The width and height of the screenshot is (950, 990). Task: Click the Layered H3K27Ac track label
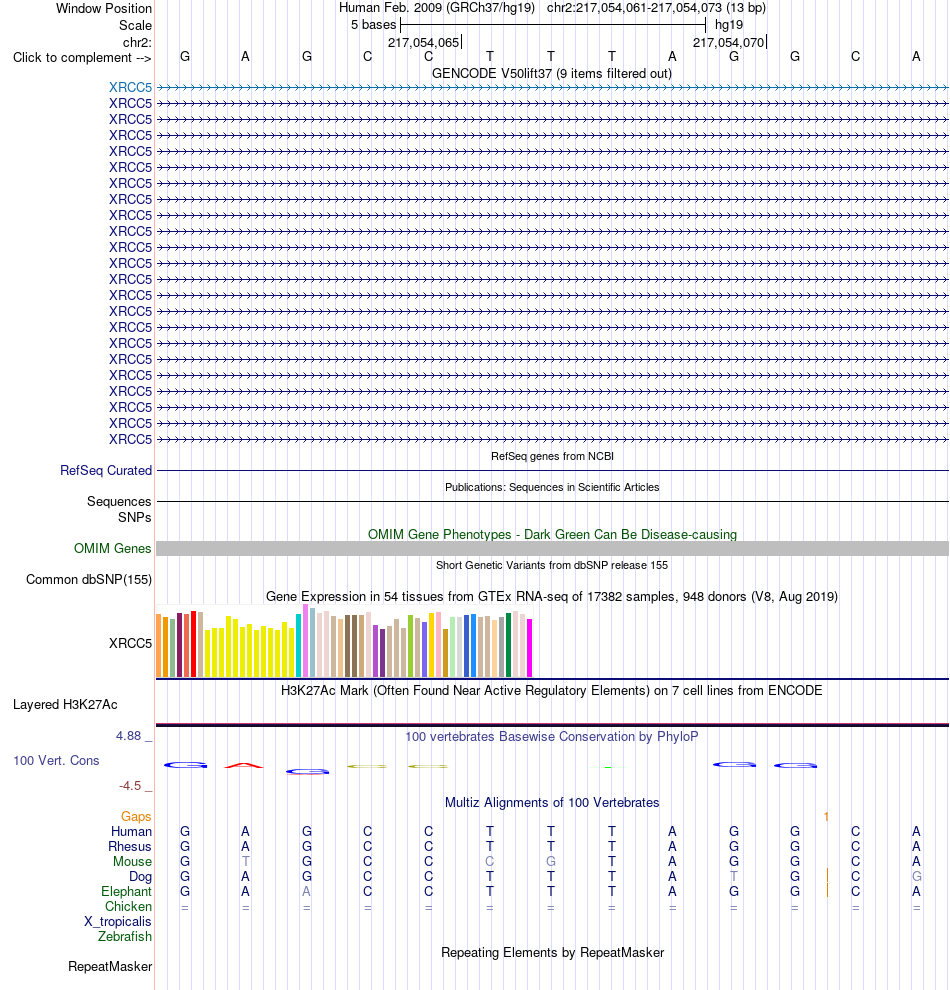coord(65,705)
